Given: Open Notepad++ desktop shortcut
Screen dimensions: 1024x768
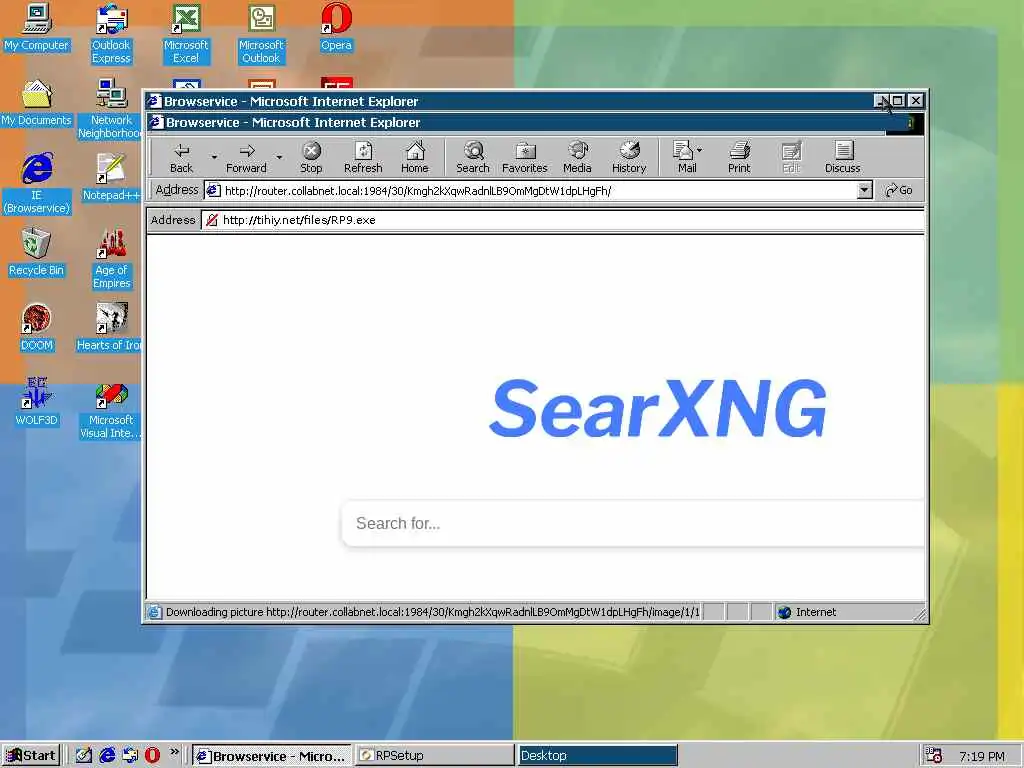Looking at the screenshot, I should [111, 178].
